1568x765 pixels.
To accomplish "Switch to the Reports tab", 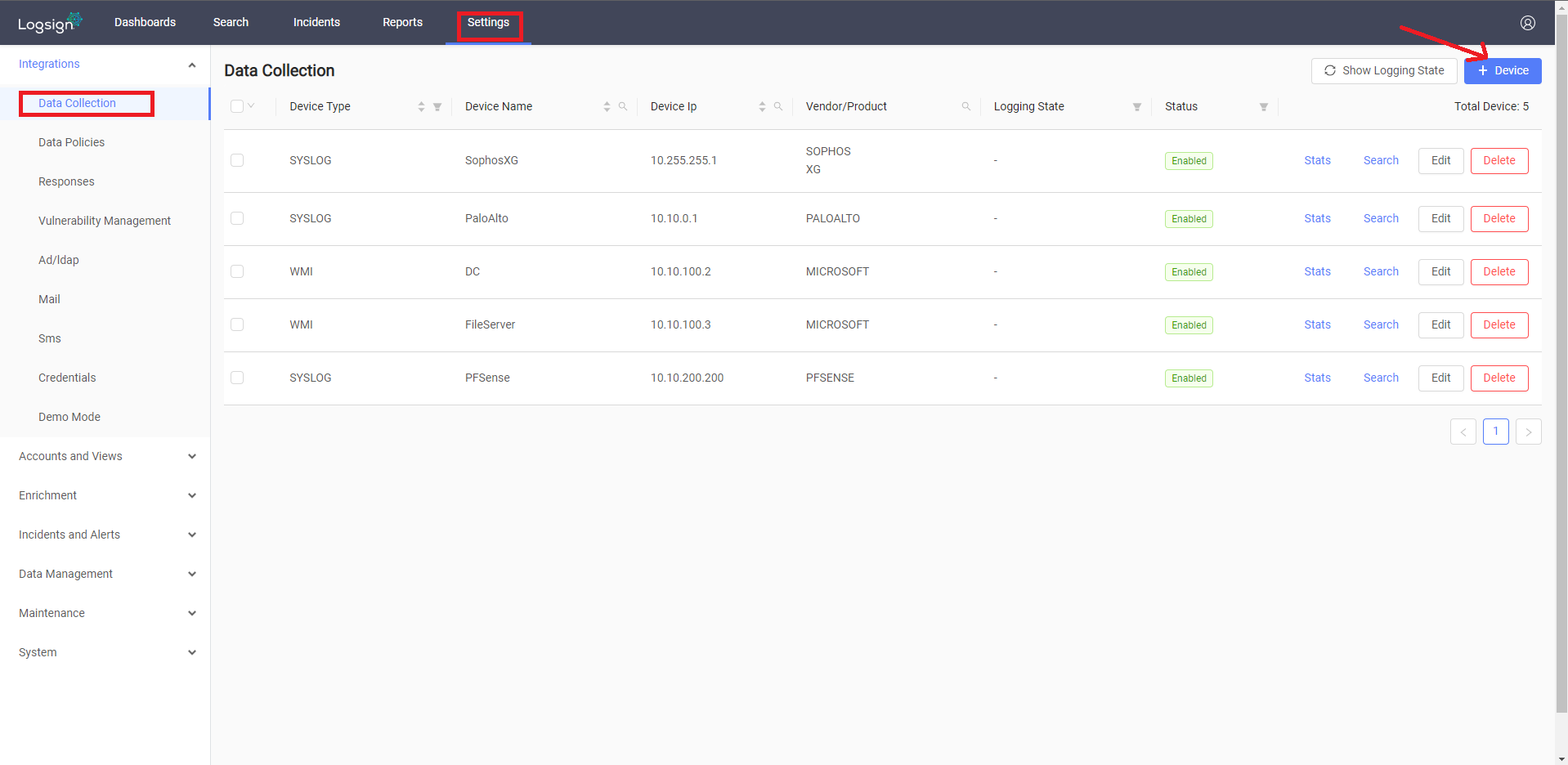I will click(x=402, y=22).
